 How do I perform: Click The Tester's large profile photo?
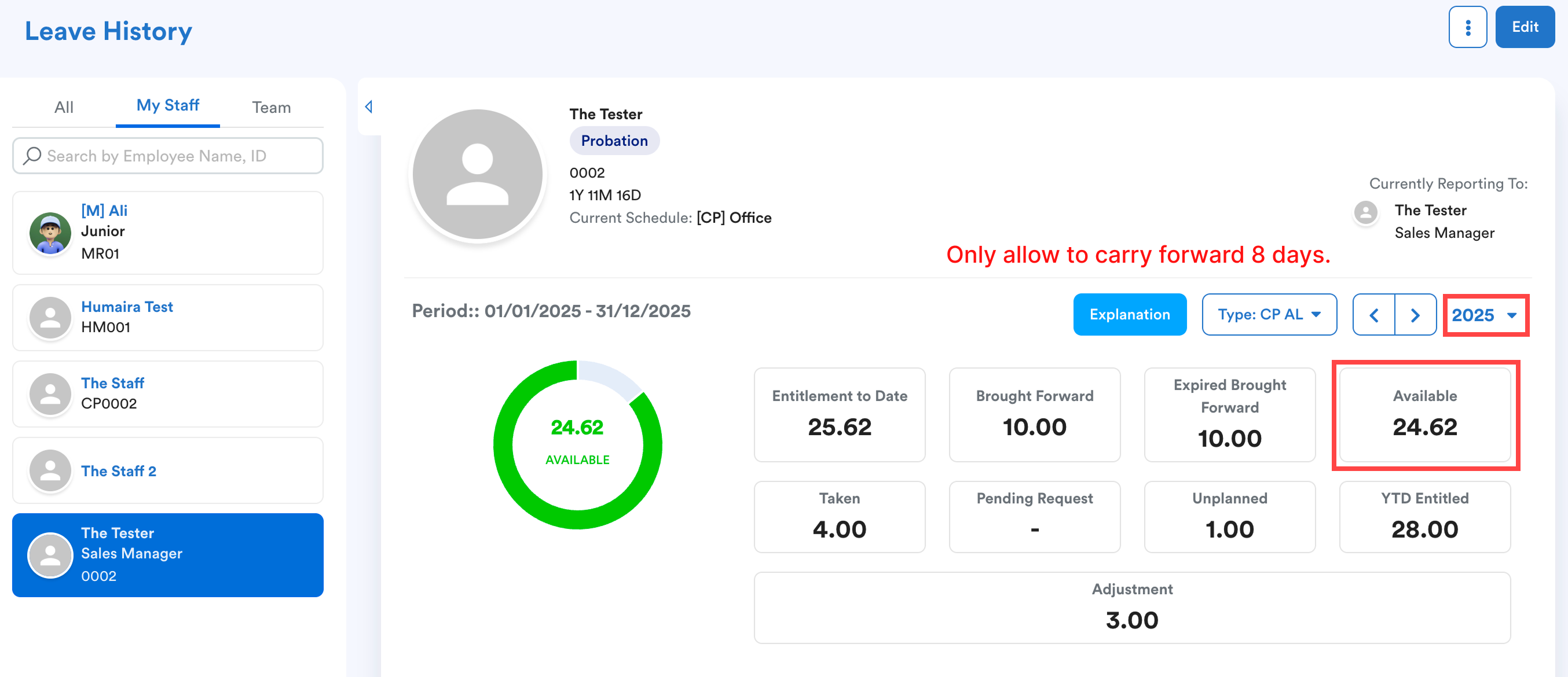477,175
